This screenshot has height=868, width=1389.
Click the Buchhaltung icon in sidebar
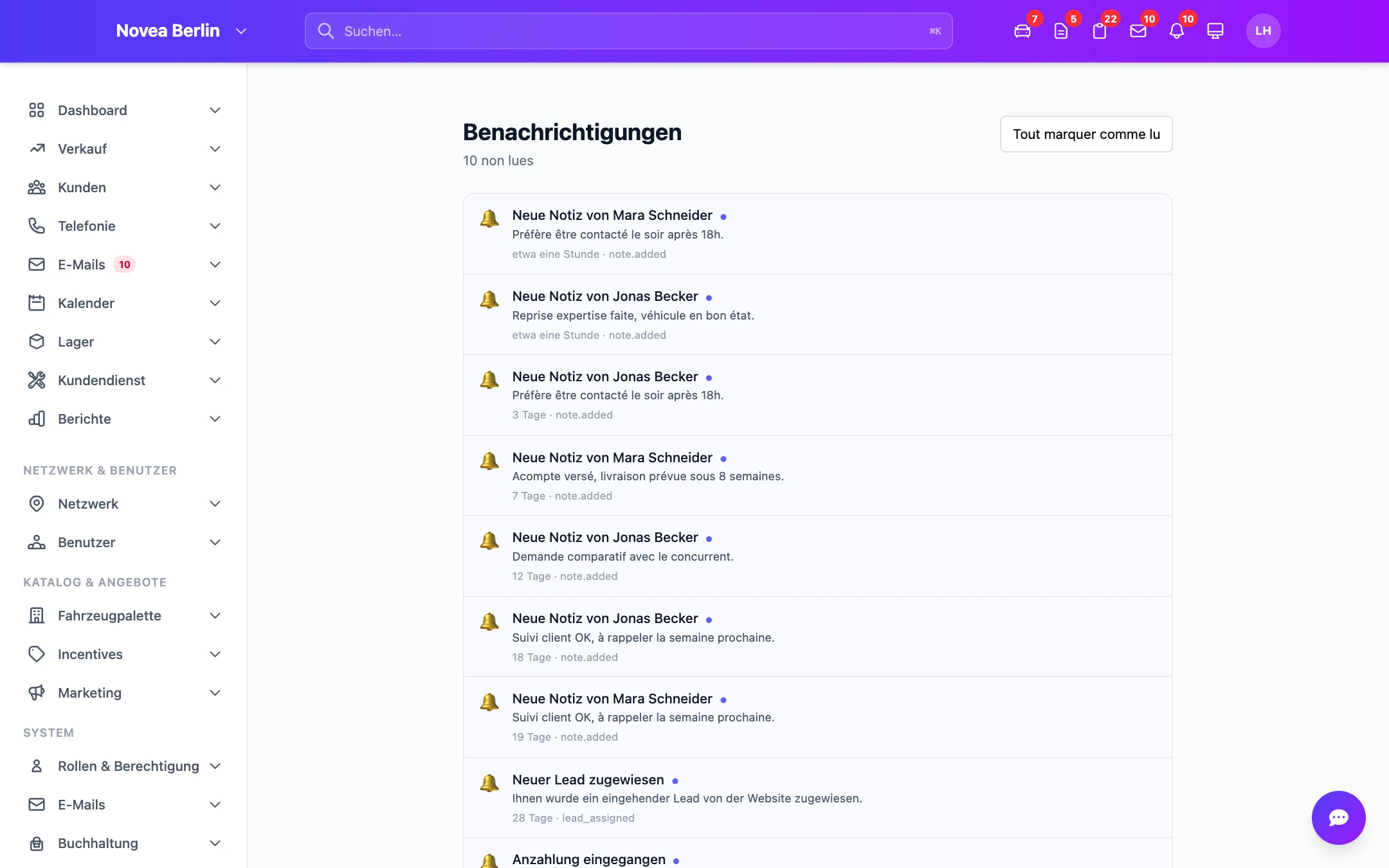click(37, 844)
